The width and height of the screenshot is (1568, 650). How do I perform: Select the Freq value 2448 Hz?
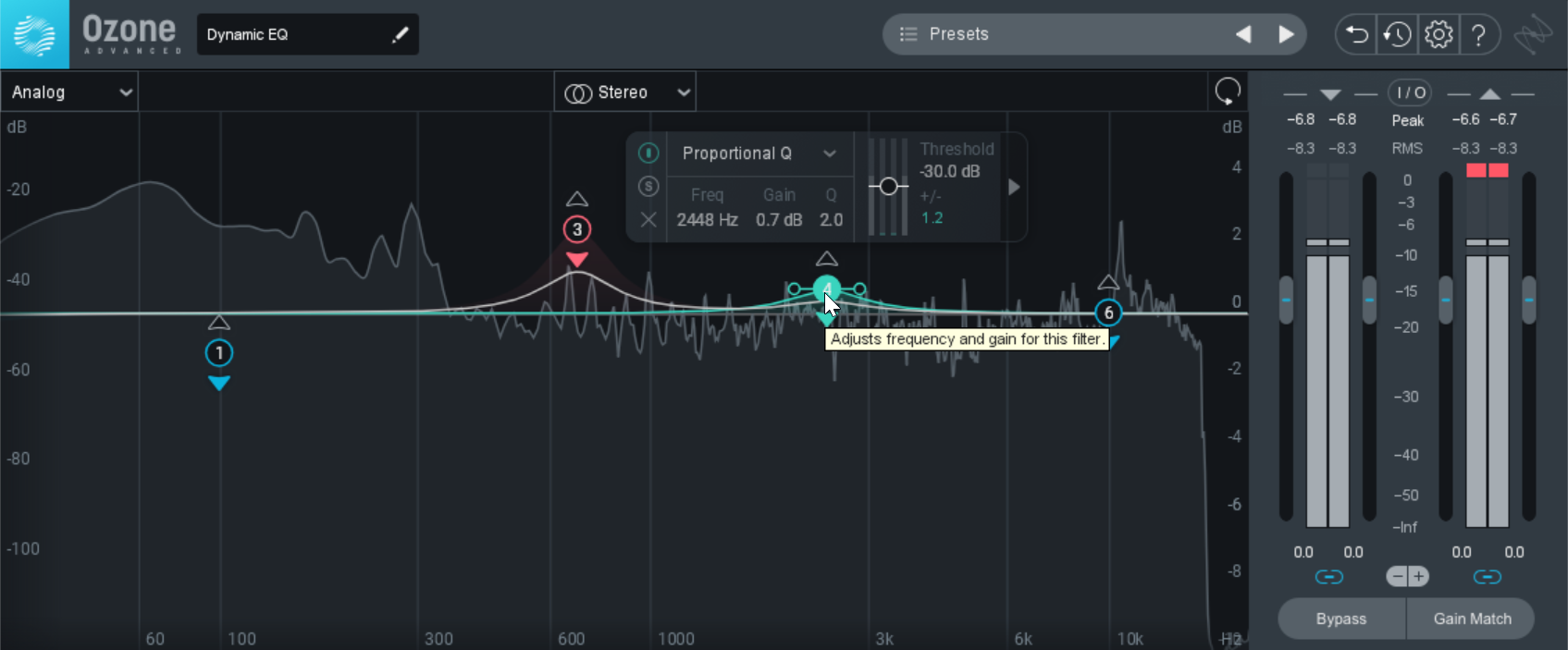pos(707,220)
